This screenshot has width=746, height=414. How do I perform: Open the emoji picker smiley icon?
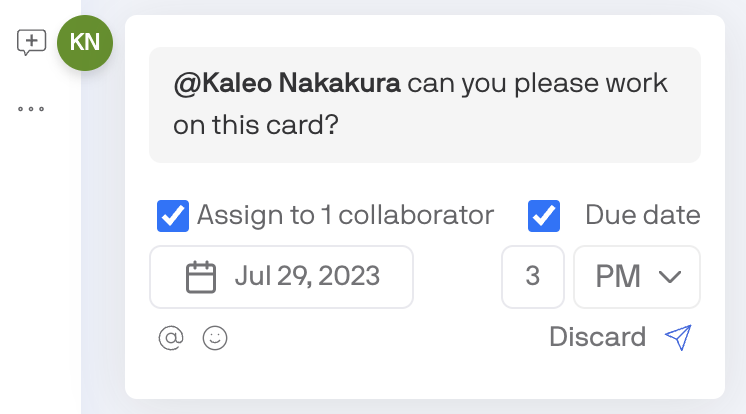(215, 338)
